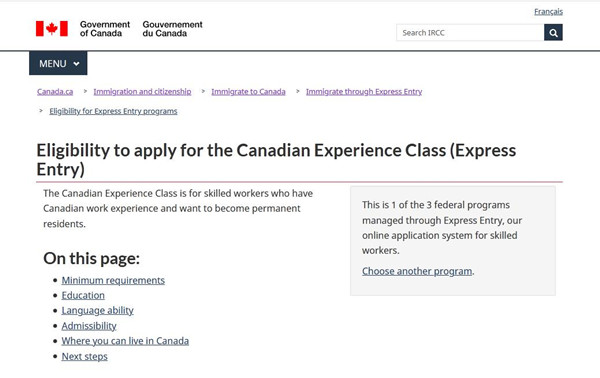Screen dimensions: 600x378
Task: Jump to the Next steps section
Action: (x=85, y=356)
